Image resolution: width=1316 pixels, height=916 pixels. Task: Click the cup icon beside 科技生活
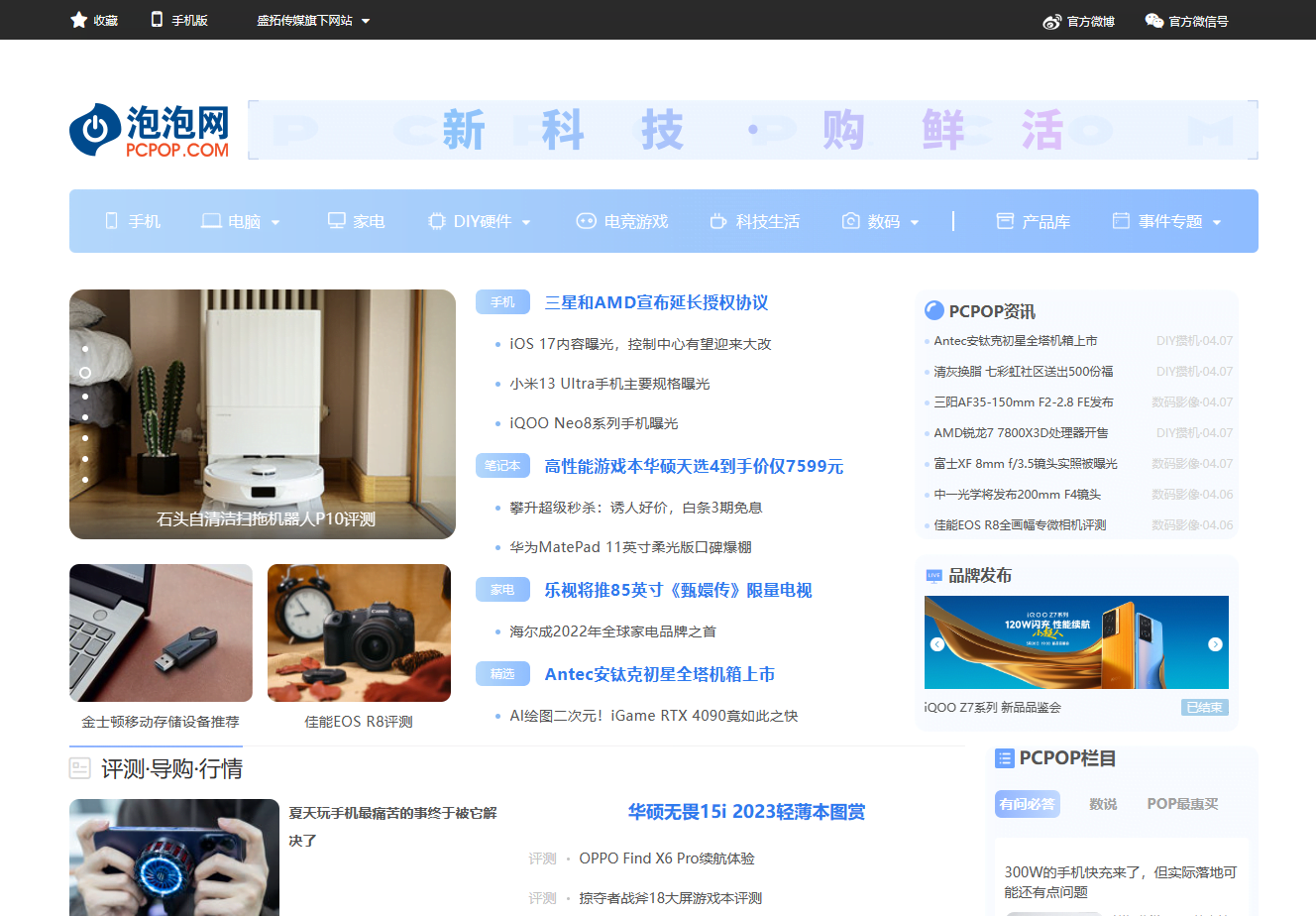pos(718,221)
